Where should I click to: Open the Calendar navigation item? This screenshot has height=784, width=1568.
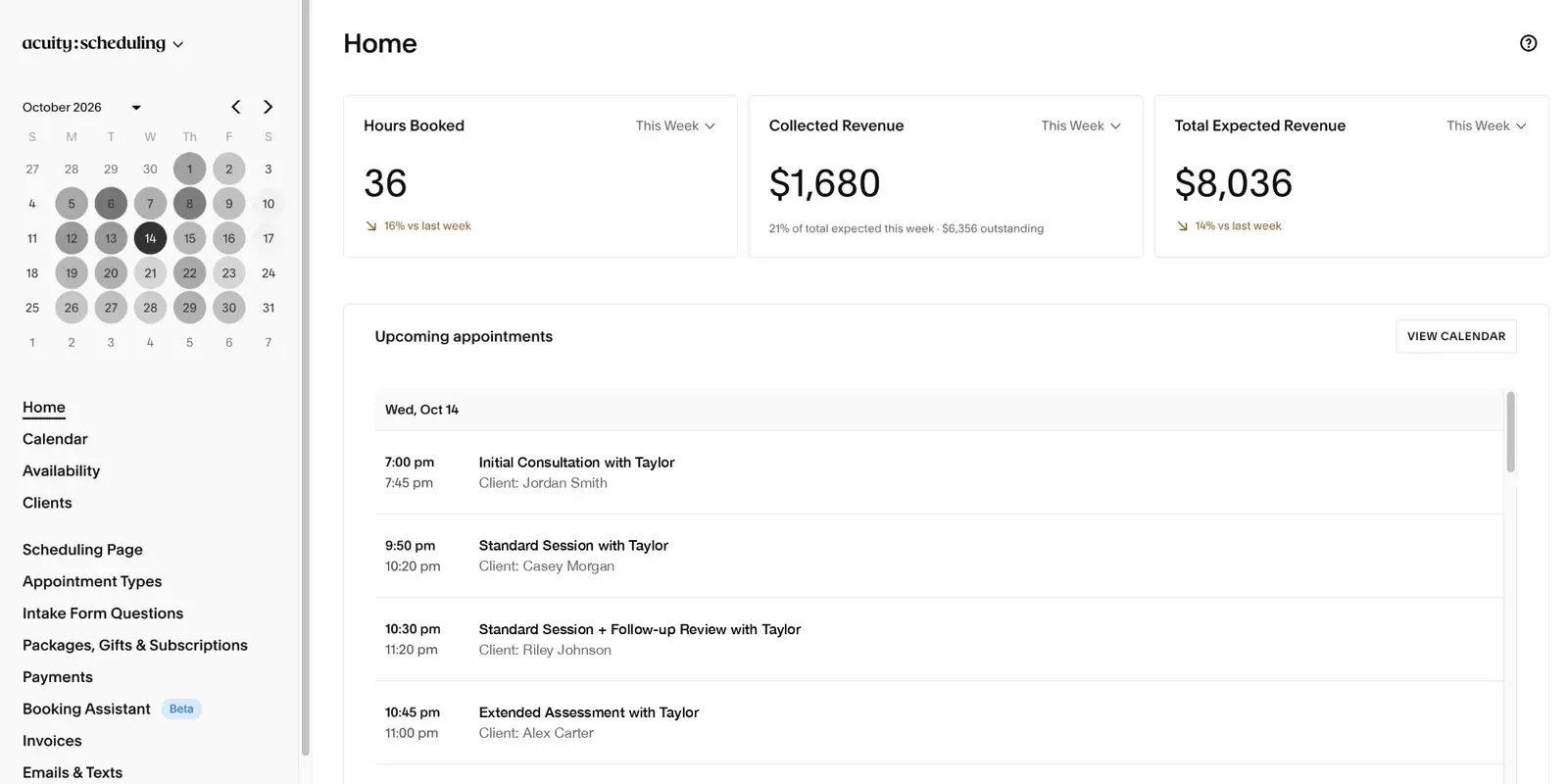55,439
